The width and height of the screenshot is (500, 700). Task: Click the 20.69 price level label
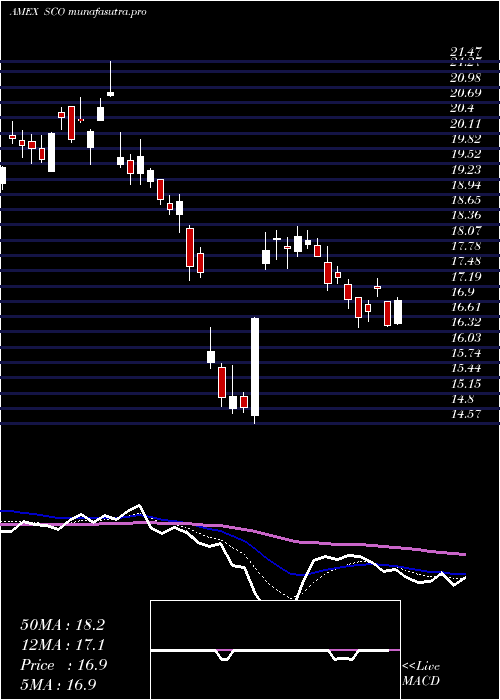point(466,93)
